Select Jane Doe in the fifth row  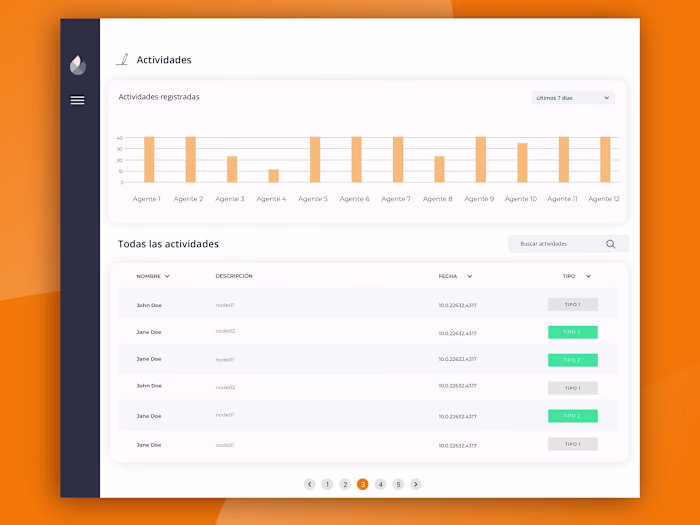tap(149, 416)
